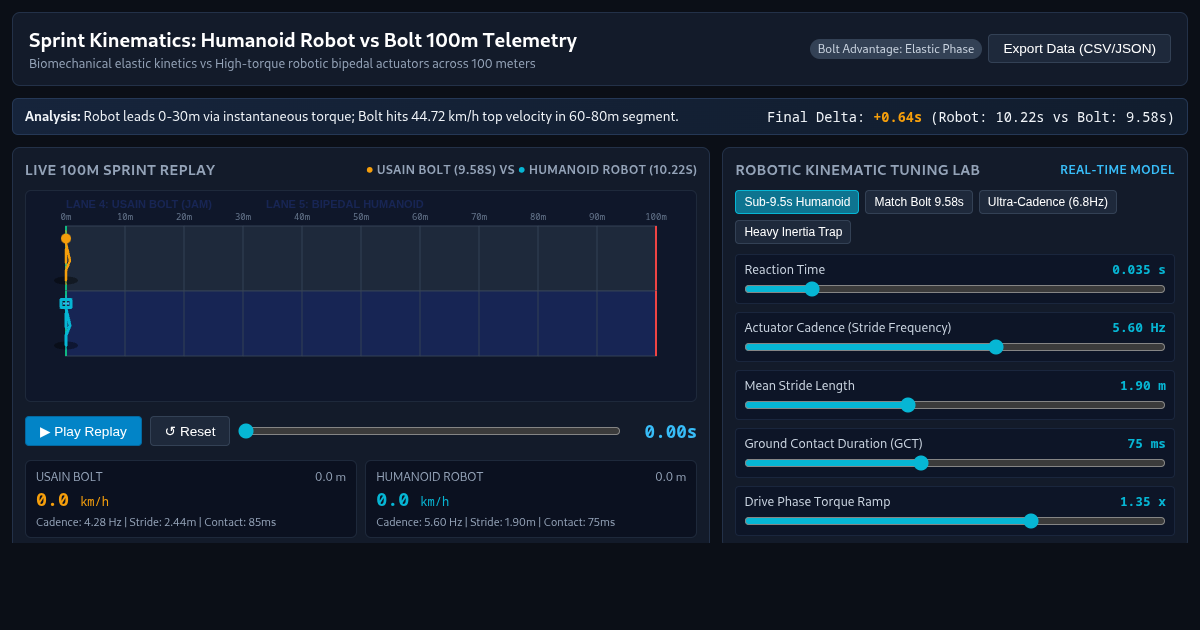Click the Bolt cadence 4.28 Hz stats line

click(156, 522)
